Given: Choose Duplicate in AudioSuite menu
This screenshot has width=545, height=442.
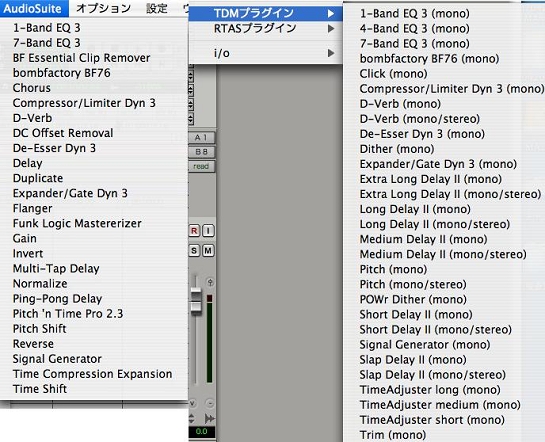Looking at the screenshot, I should pyautogui.click(x=38, y=178).
